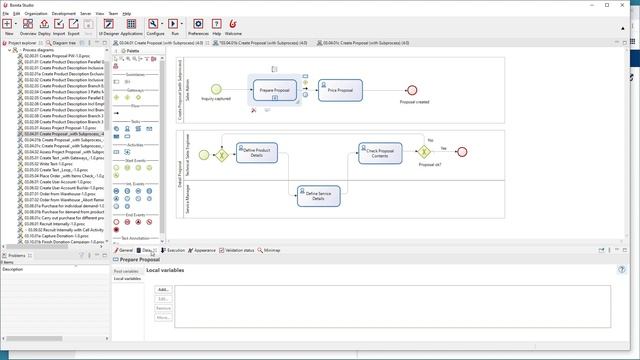Select 03.10.01a Capture Donation-1.0.proc
The width and height of the screenshot is (640, 360).
(53, 236)
